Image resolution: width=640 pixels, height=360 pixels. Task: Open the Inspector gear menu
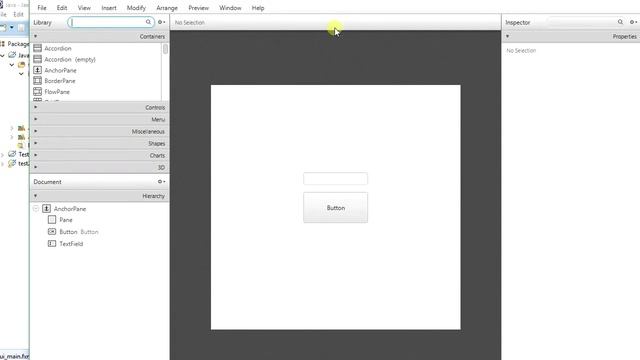(633, 22)
